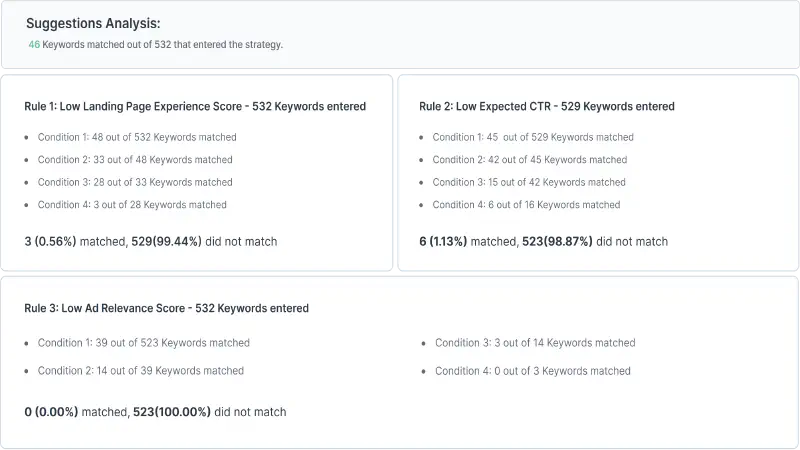Open Rule 2 Low Expected CTR heading
This screenshot has width=800, height=450.
(x=547, y=106)
